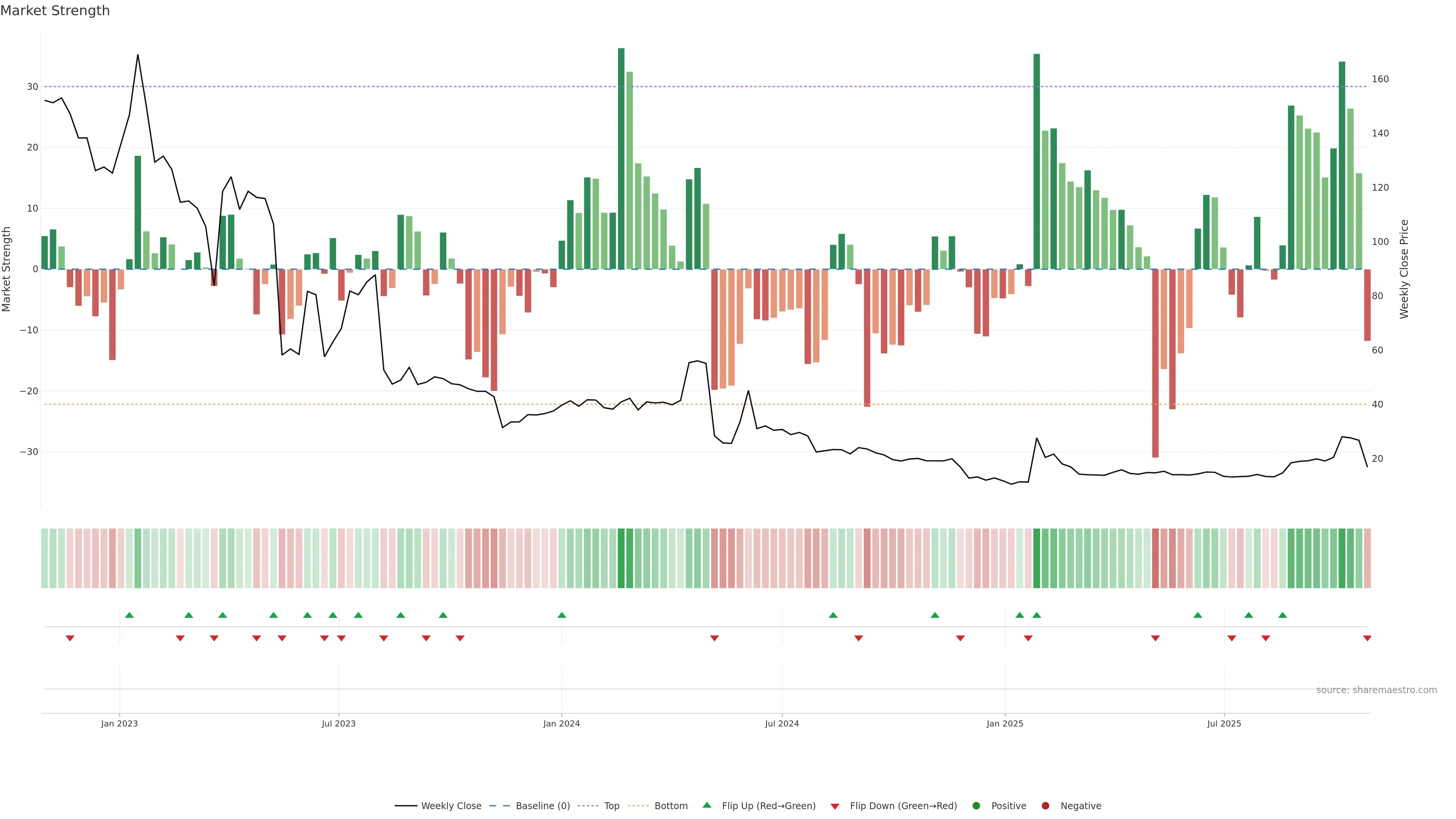Click the Market Strength chart title
The image size is (1456, 819).
click(55, 11)
